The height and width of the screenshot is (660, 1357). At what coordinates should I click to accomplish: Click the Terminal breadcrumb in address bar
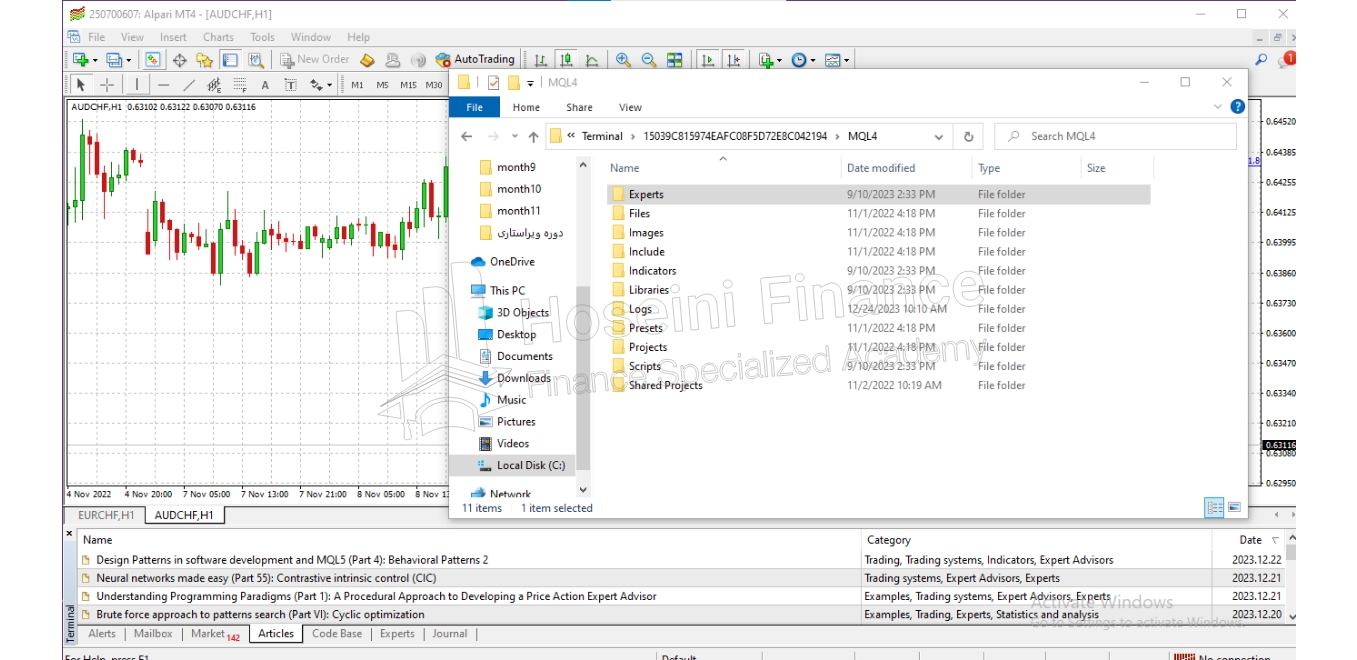coord(602,136)
